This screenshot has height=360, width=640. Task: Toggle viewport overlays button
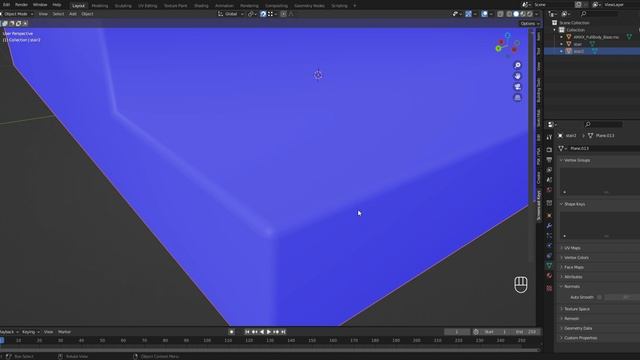pos(484,14)
